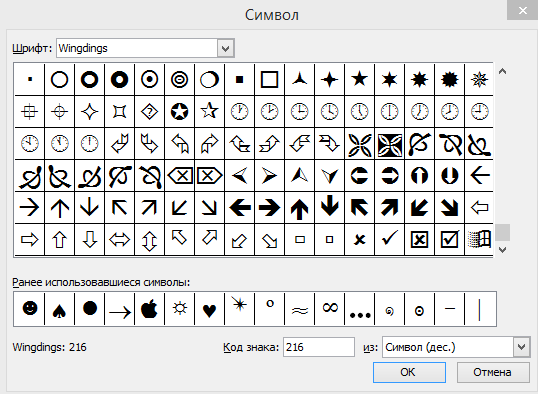Choose the Windows logo symbol
This screenshot has width=538, height=394.
click(479, 239)
